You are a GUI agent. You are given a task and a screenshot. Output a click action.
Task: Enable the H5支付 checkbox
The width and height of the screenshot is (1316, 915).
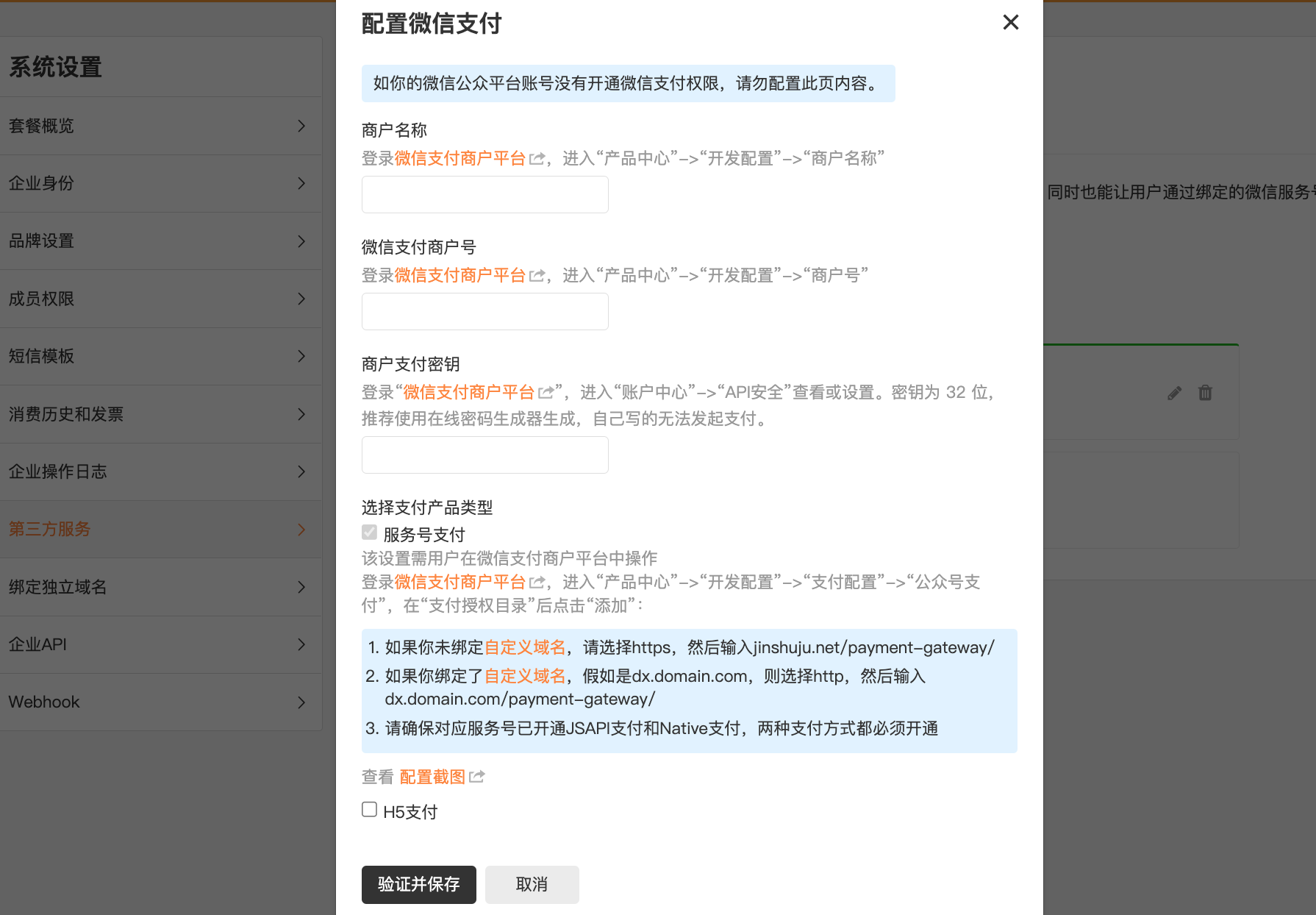point(369,810)
